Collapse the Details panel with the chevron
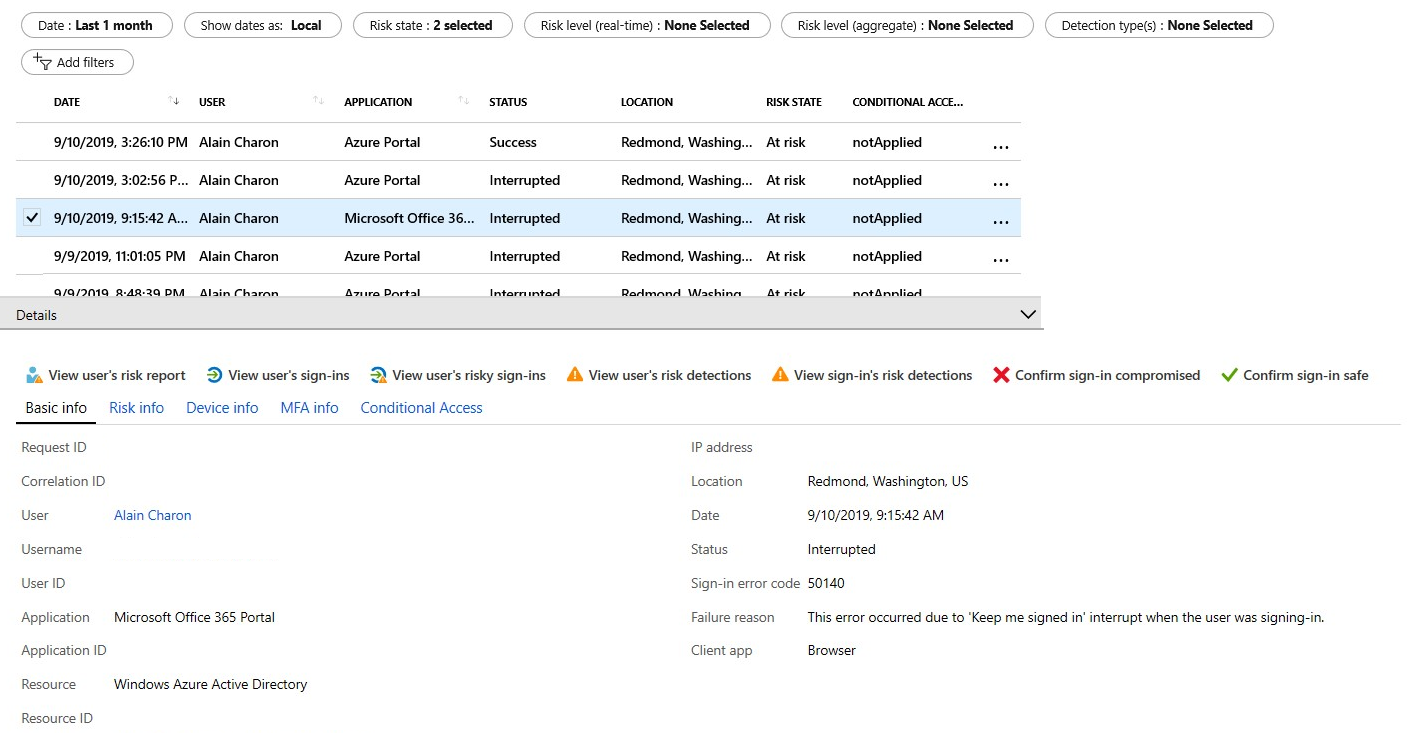1407x733 pixels. [1027, 314]
